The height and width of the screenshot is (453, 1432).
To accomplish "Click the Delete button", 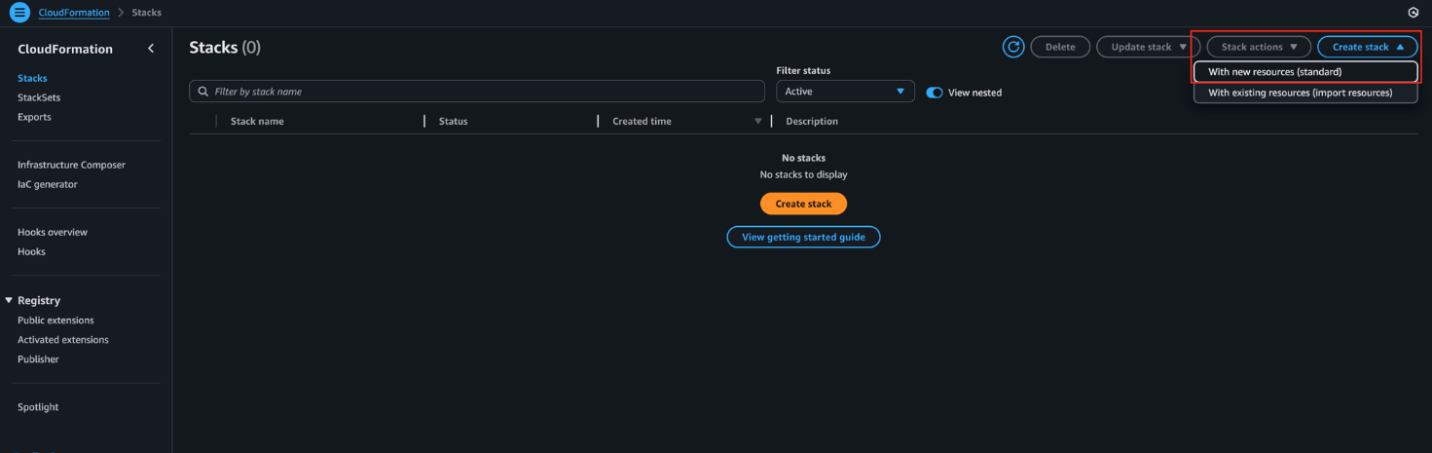I will (1060, 47).
